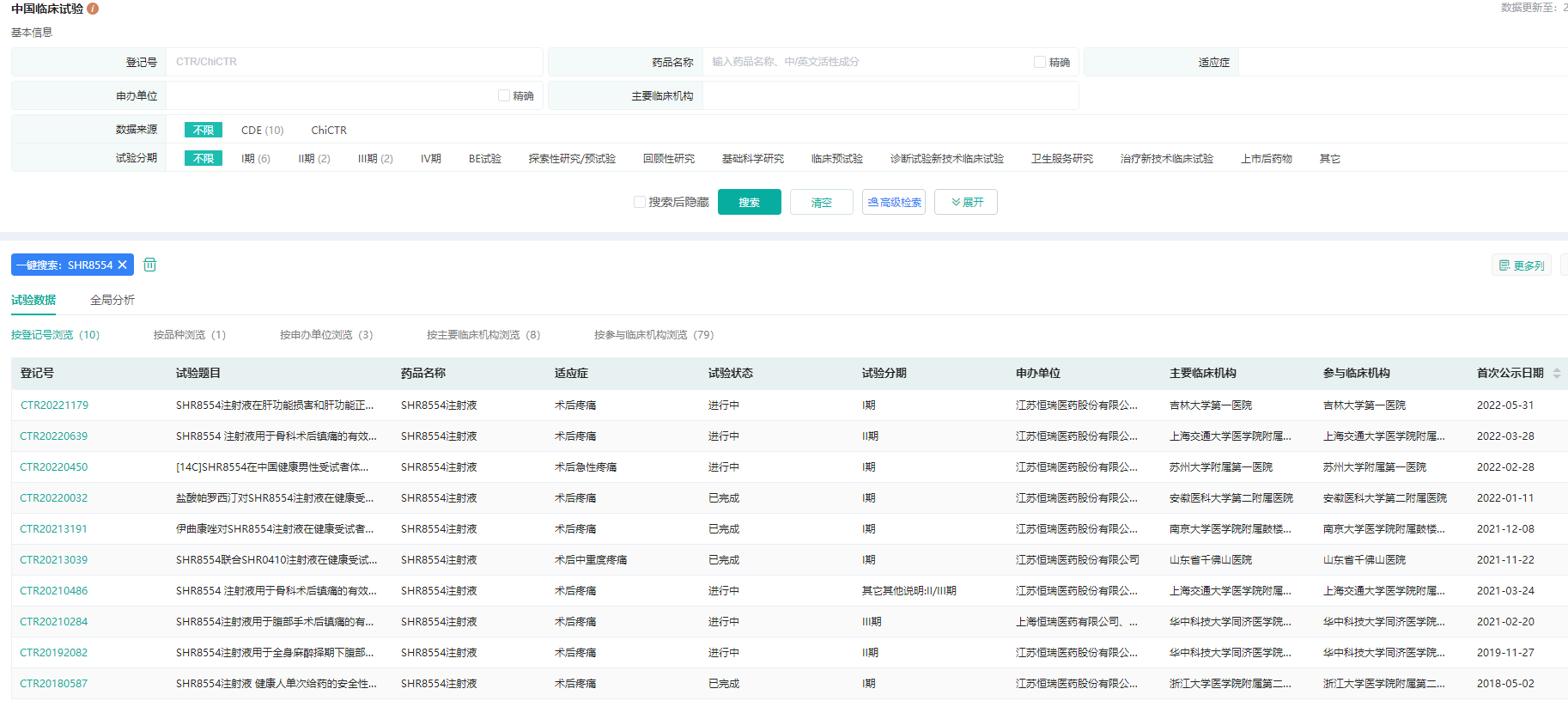Remove the SHR8554 search tag with X
This screenshot has width=1568, height=701.
pos(122,265)
